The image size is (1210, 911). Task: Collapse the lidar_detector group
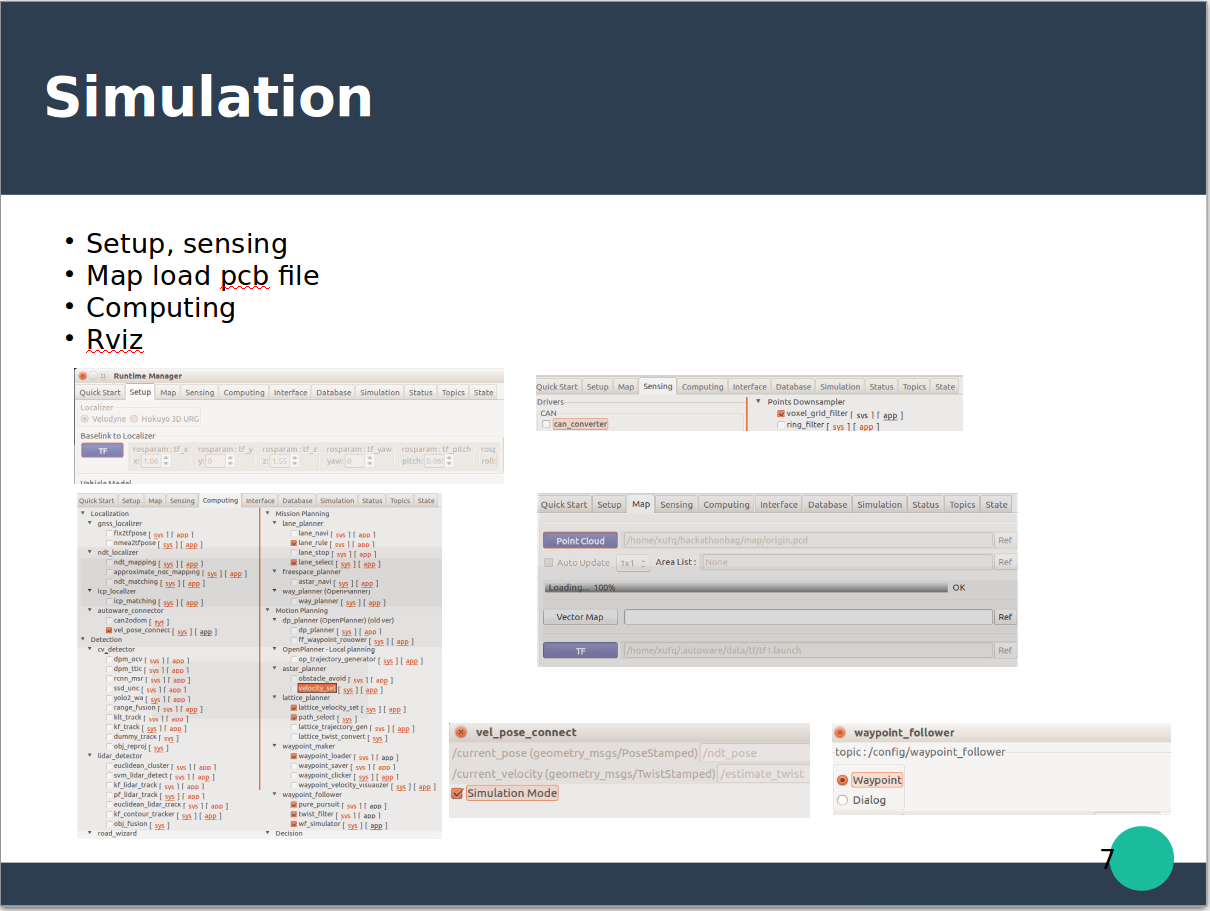pyautogui.click(x=91, y=756)
